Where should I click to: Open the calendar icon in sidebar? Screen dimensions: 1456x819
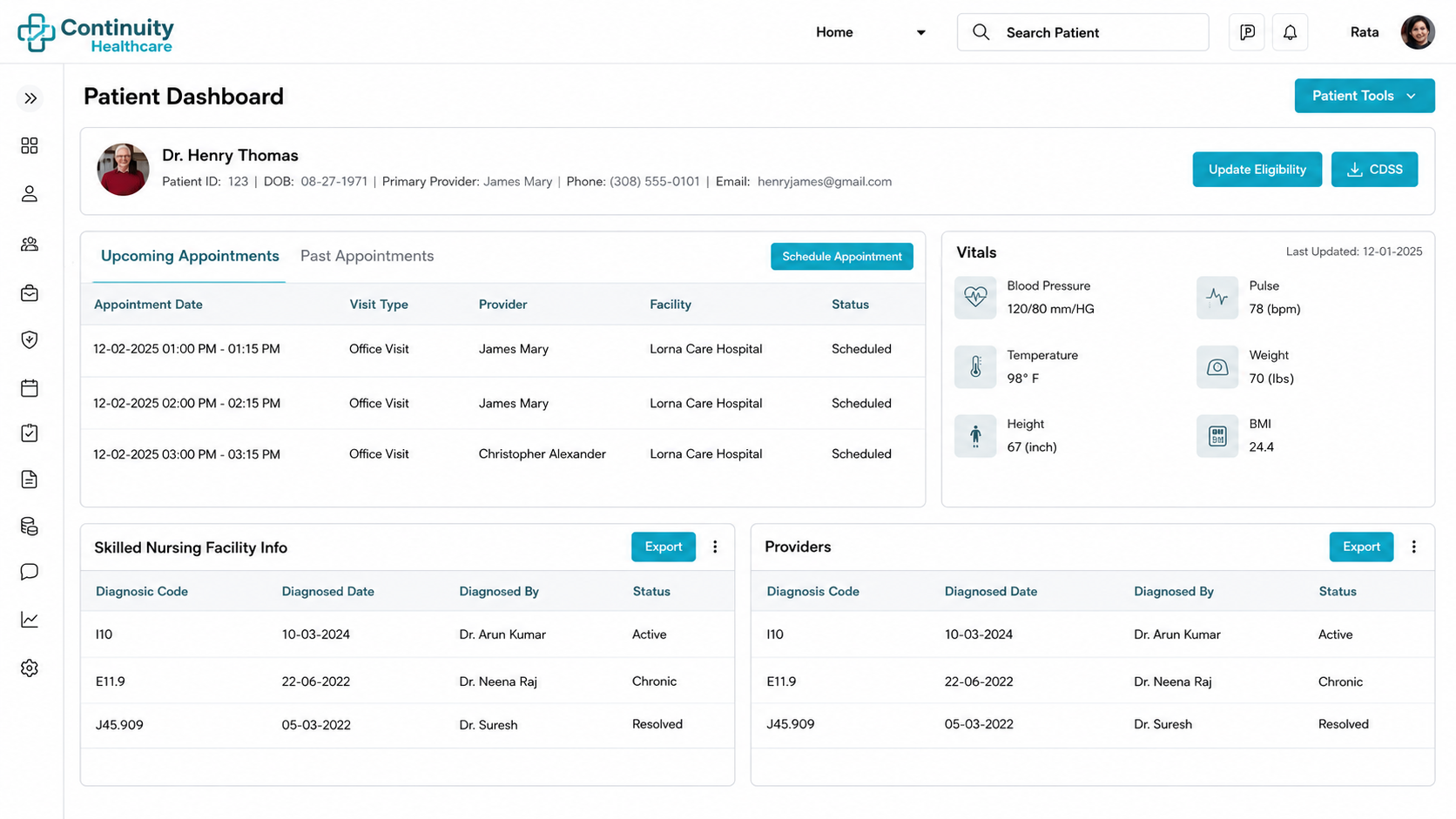pos(30,387)
